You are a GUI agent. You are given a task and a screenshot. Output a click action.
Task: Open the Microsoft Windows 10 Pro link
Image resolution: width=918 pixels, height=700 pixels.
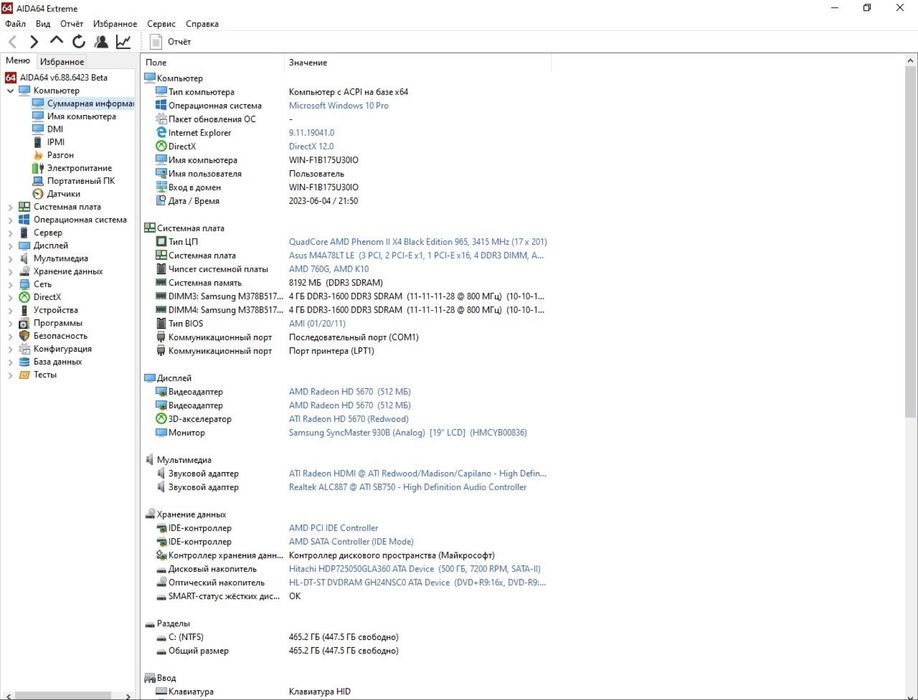click(x=338, y=105)
